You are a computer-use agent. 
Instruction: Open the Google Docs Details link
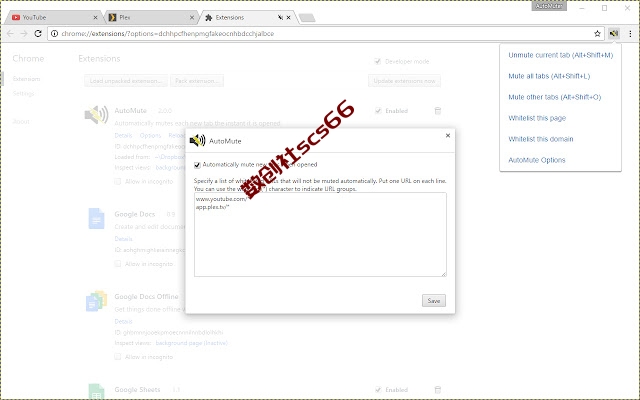pos(123,239)
